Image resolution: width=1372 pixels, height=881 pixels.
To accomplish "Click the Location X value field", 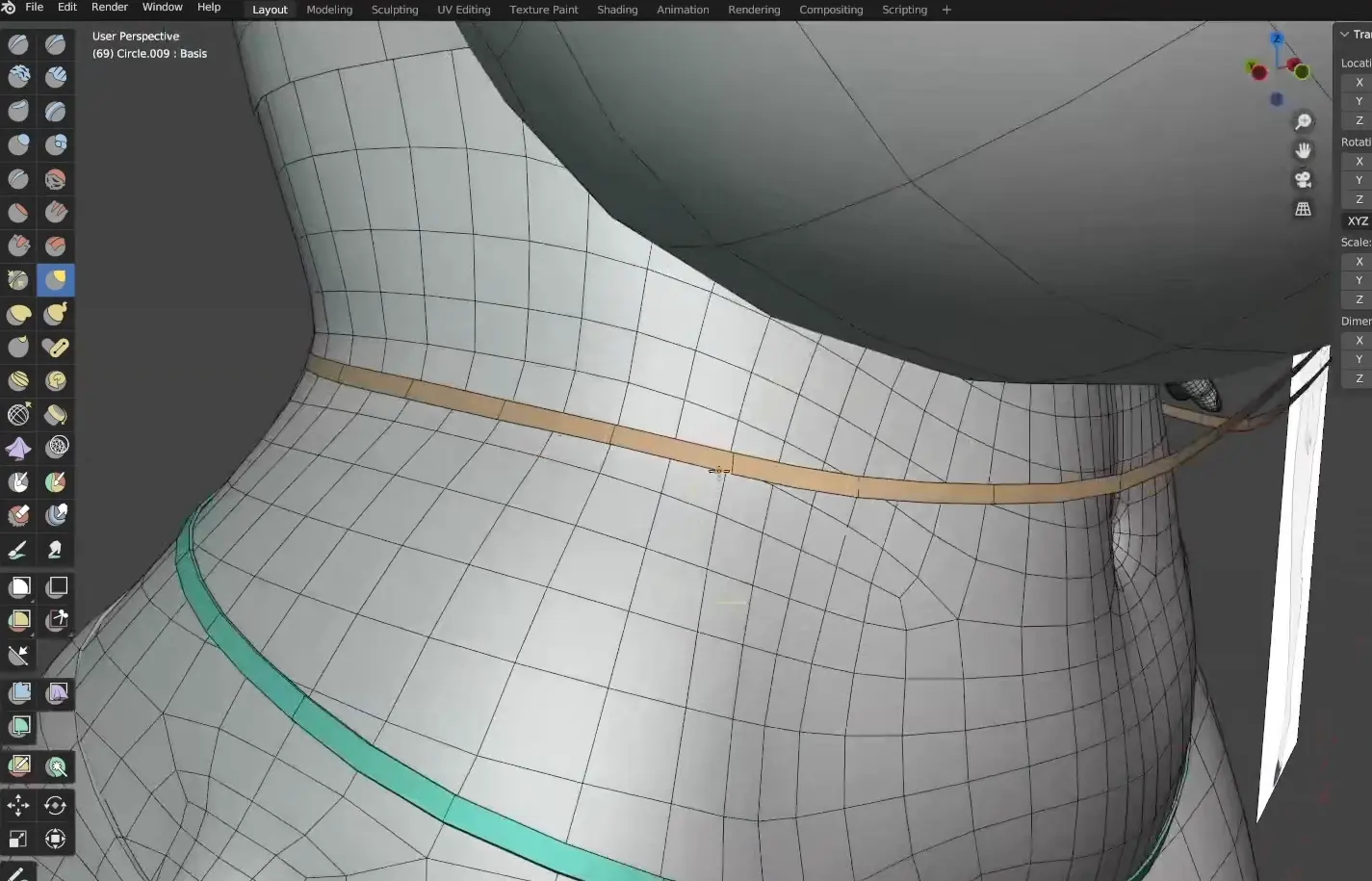I will (x=1359, y=83).
